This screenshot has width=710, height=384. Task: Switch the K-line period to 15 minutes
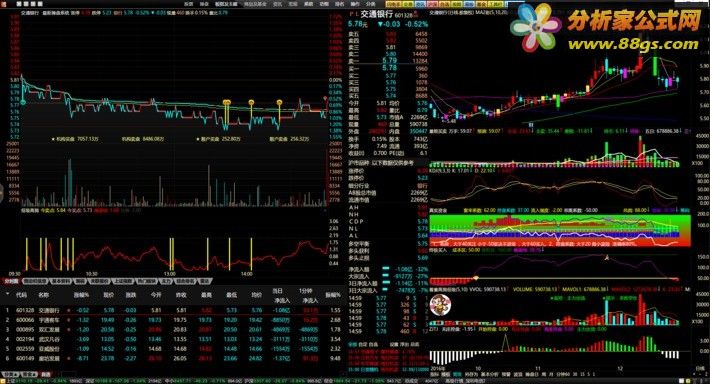582,374
